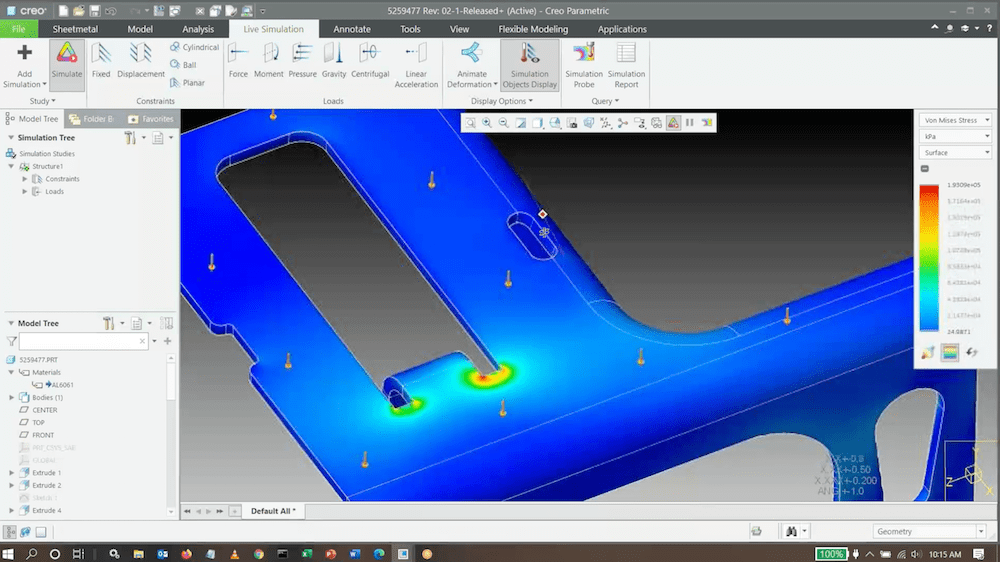Click Zoom Out in graphics toolbar
This screenshot has width=1000, height=562.
(x=504, y=122)
